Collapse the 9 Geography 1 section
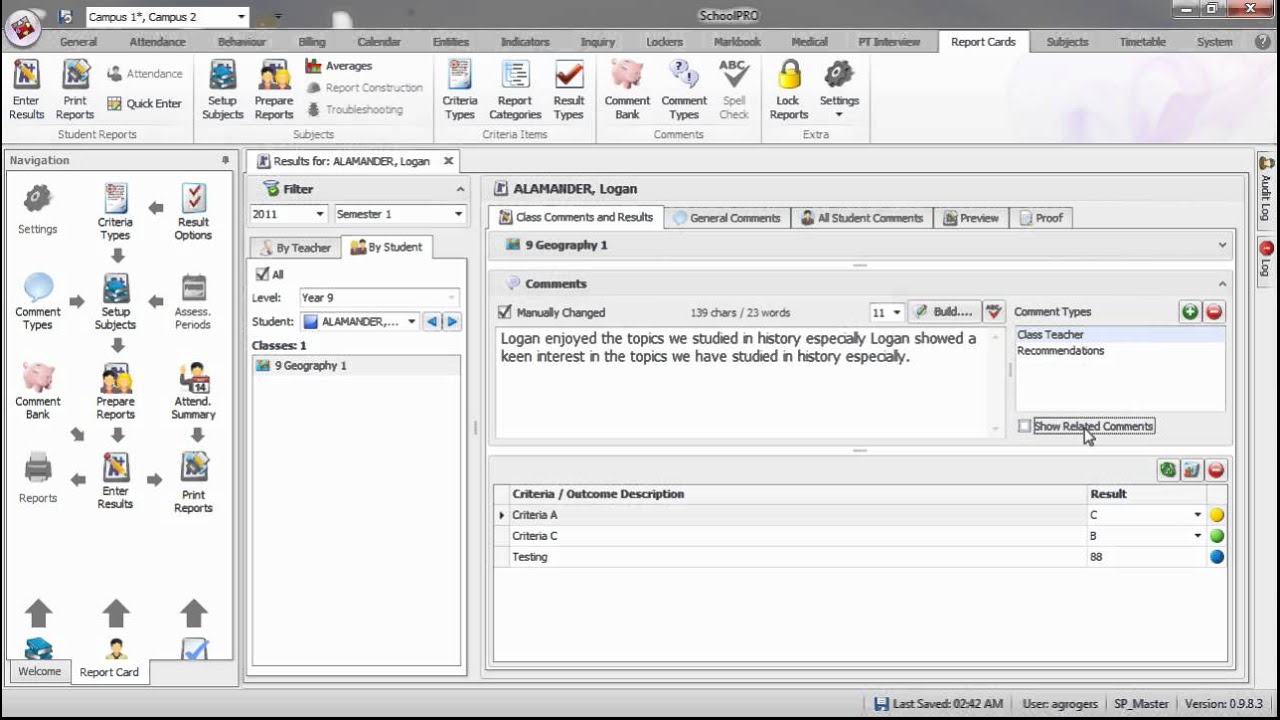The height and width of the screenshot is (720, 1280). [x=1222, y=245]
